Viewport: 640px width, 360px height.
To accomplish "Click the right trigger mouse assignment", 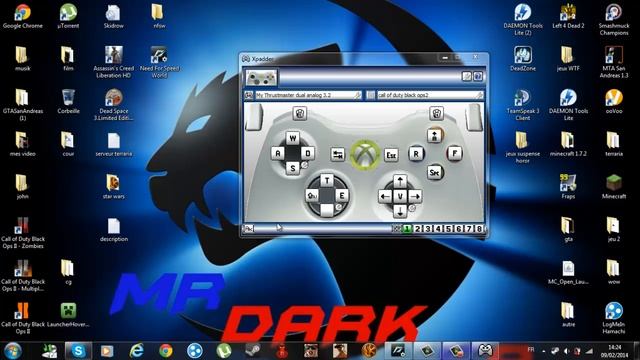I will coord(436,113).
